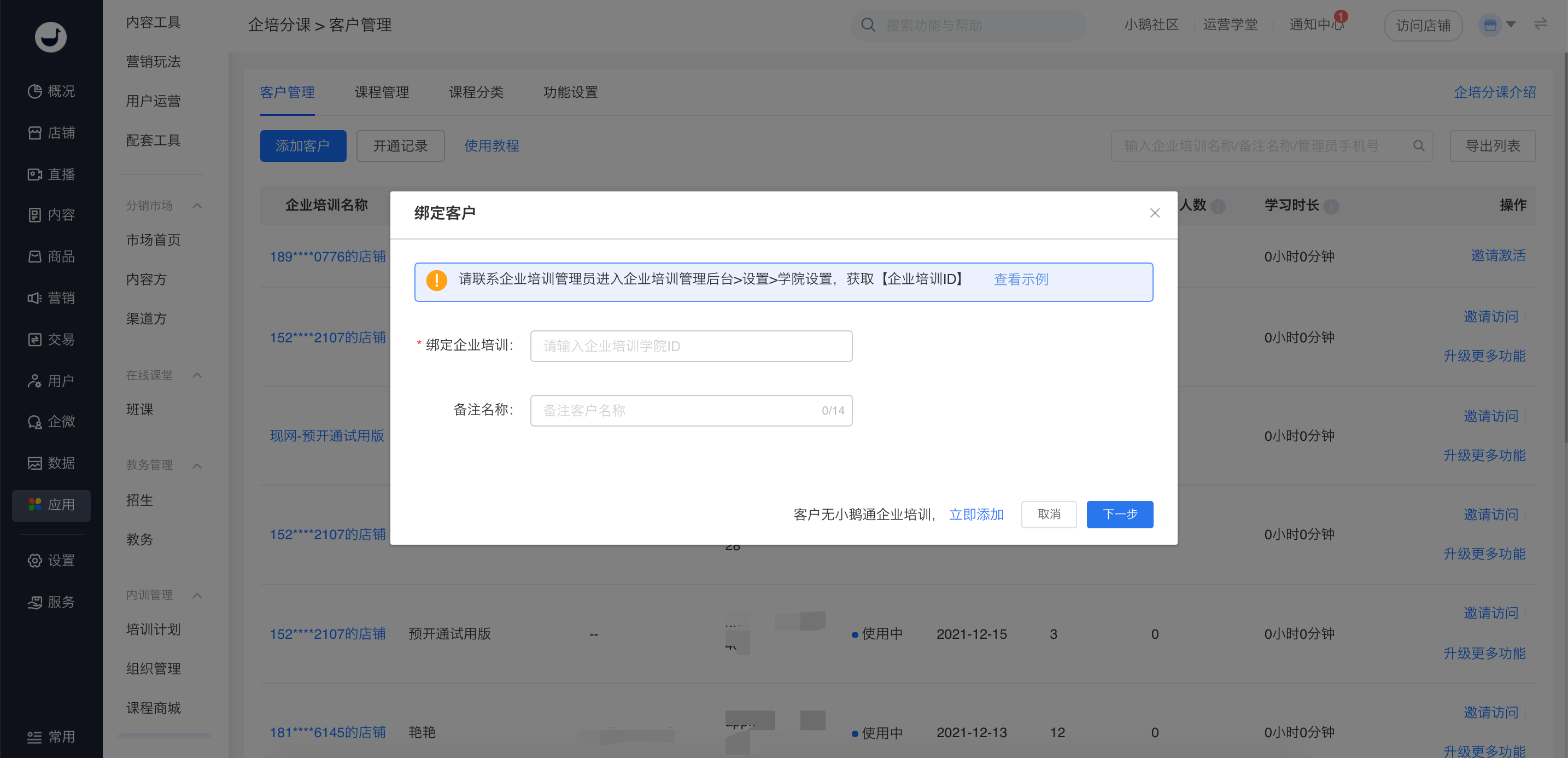Open the 使用教程 link
Screen dimensions: 1568x758
pos(491,146)
